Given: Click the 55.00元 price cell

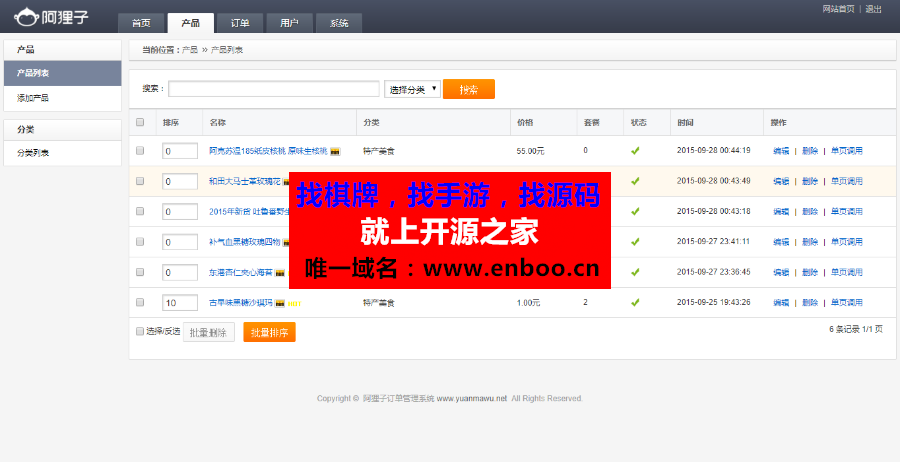Looking at the screenshot, I should point(531,152).
